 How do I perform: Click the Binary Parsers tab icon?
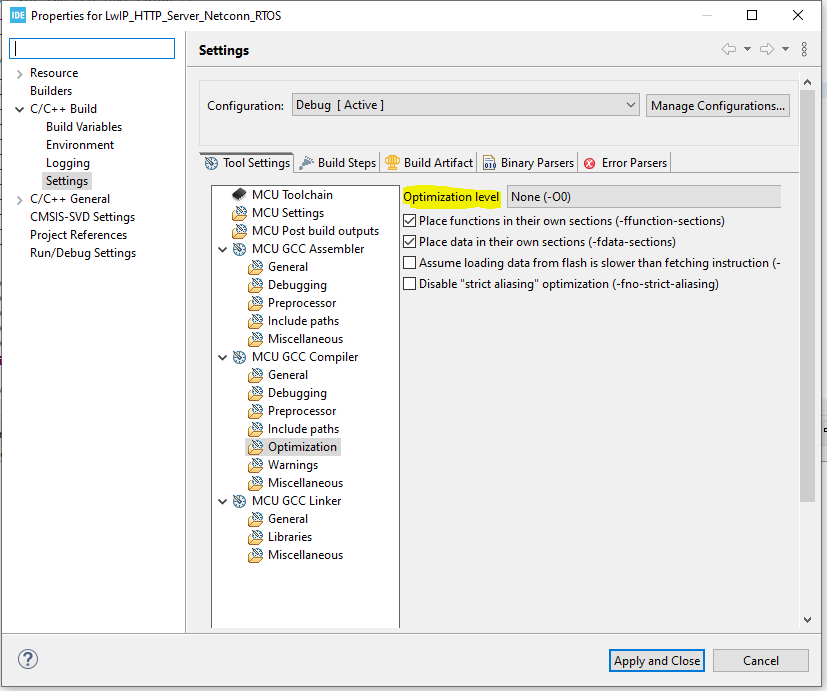click(x=489, y=163)
